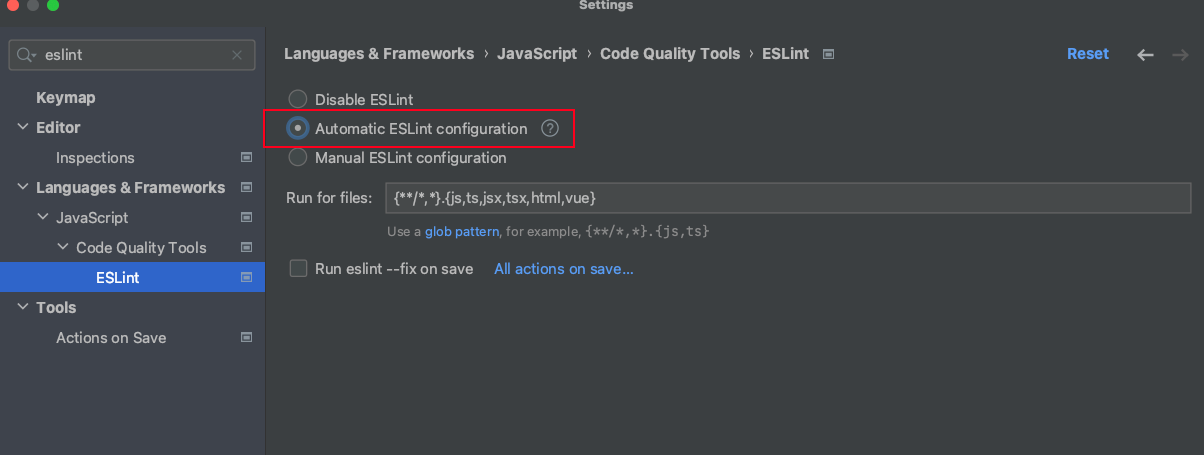Click the ESLint breadcrumb text
This screenshot has height=455, width=1204.
coord(786,54)
